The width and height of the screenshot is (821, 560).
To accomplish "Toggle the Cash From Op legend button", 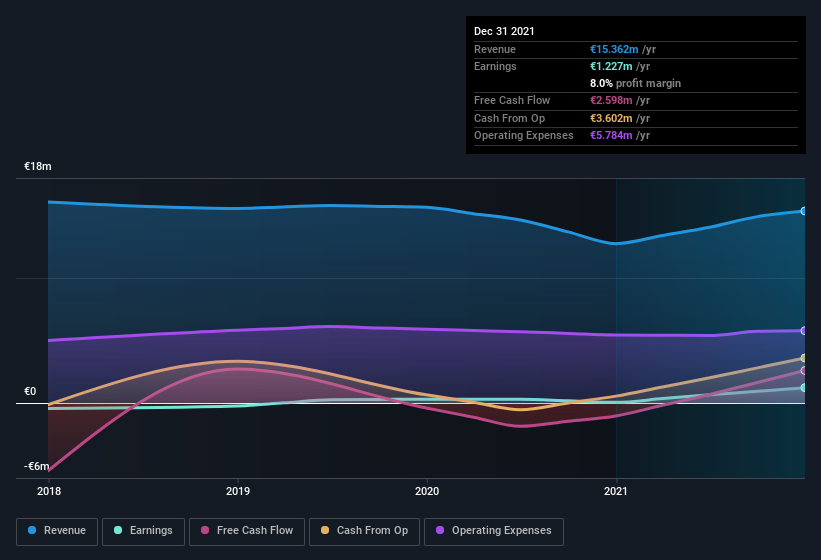I will [364, 531].
